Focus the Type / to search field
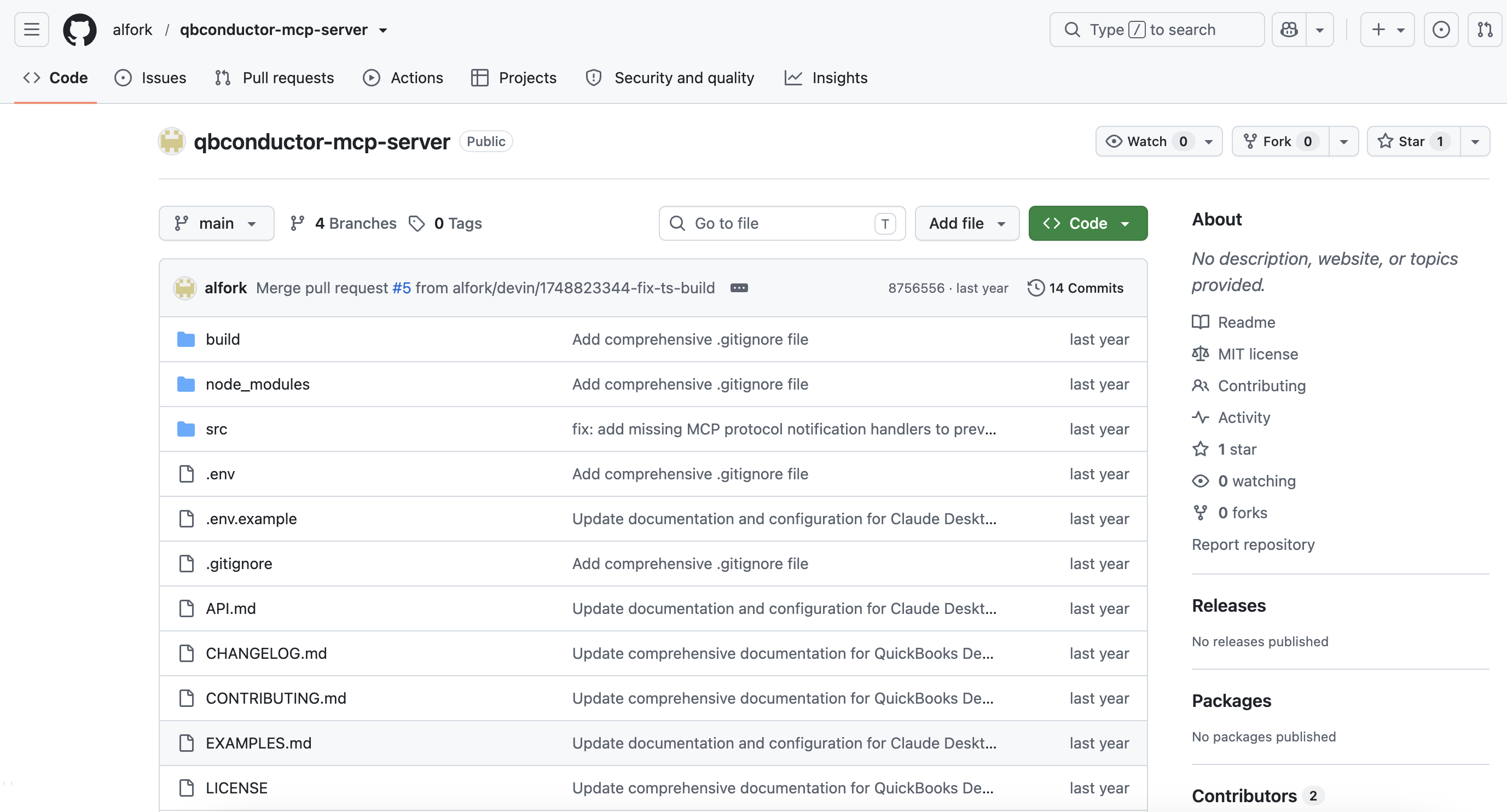 coord(1157,29)
